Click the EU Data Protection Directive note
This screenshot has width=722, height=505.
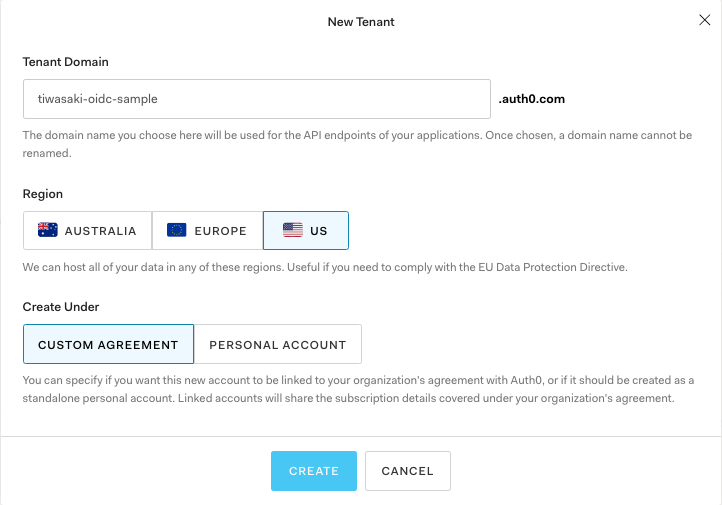[325, 267]
